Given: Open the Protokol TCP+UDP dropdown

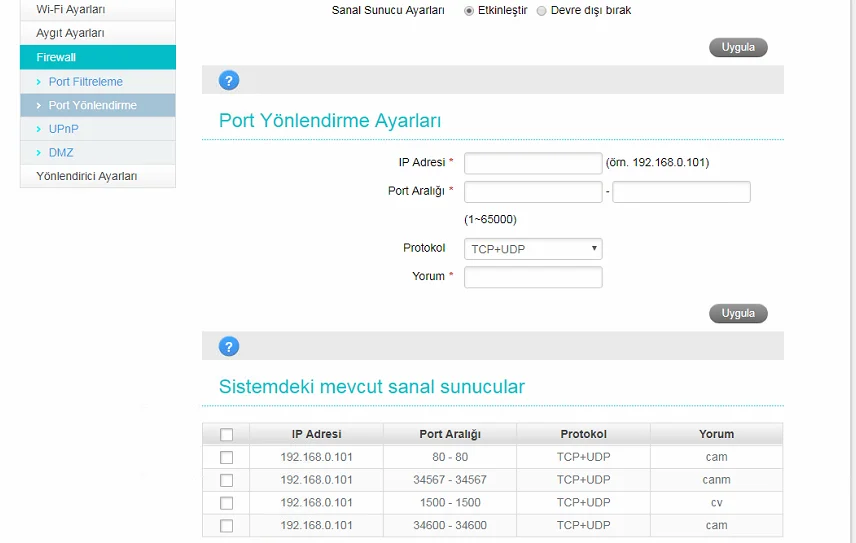Looking at the screenshot, I should point(533,249).
